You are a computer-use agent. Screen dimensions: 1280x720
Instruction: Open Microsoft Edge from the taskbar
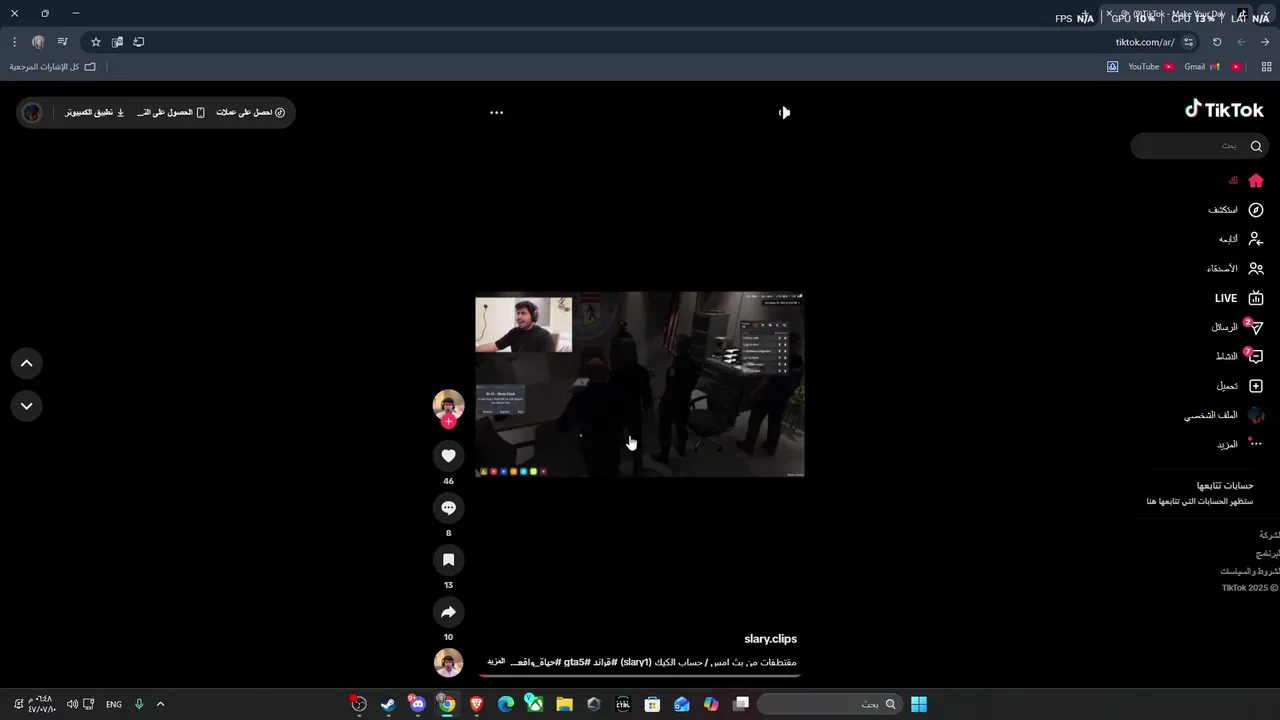click(x=506, y=704)
